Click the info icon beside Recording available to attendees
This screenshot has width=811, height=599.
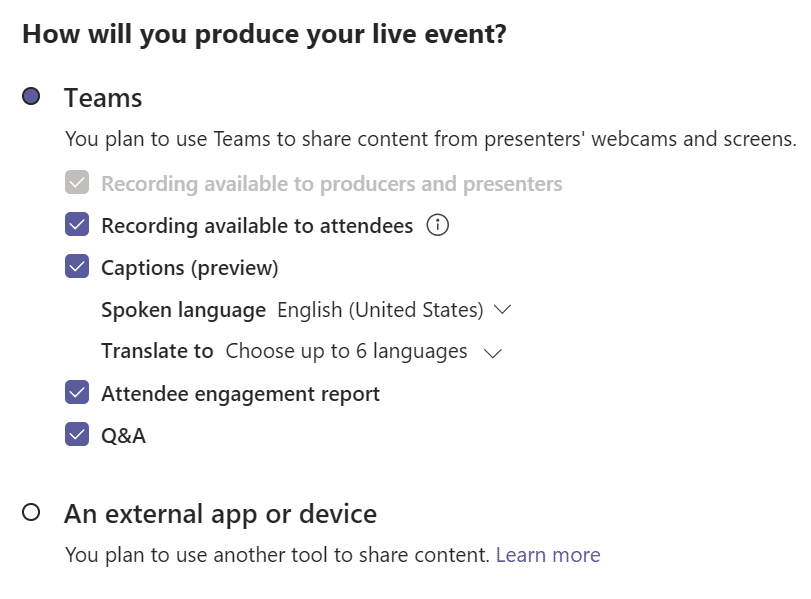click(x=438, y=226)
